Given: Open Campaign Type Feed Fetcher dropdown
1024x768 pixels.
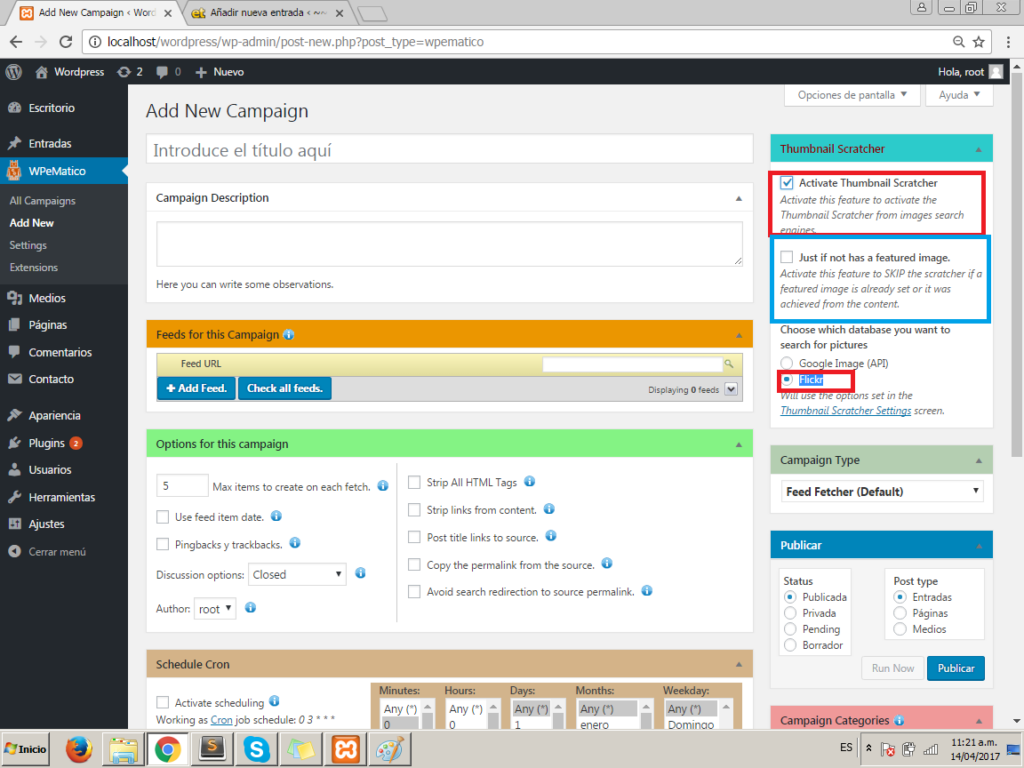Looking at the screenshot, I should click(882, 492).
